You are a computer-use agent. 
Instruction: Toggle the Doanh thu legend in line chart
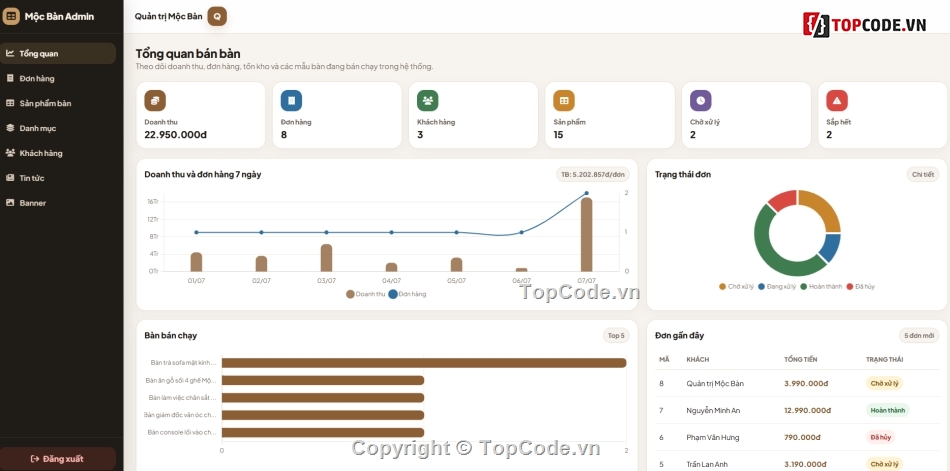pos(365,294)
